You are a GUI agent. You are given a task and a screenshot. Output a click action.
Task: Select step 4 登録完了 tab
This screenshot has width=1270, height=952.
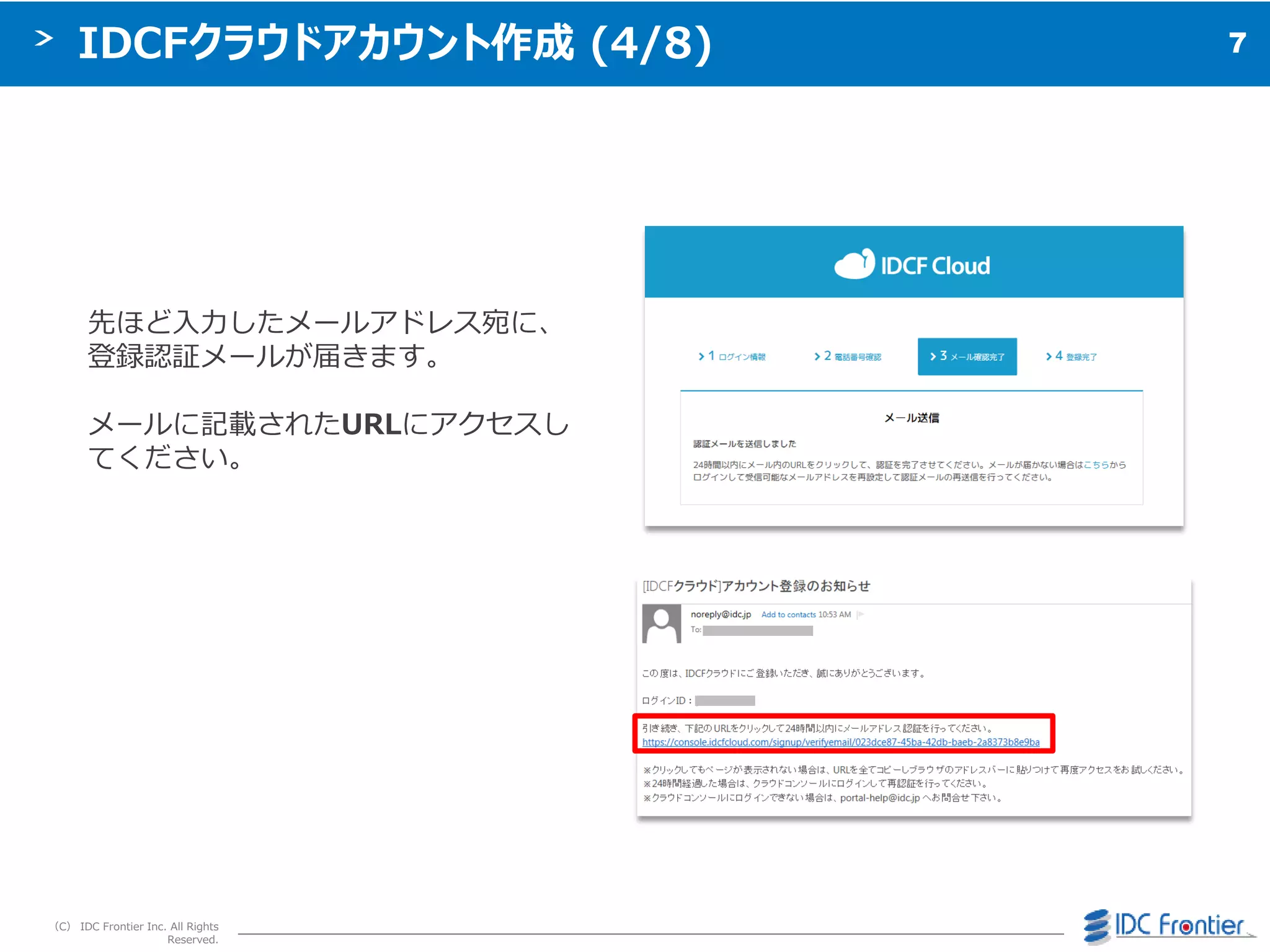click(1071, 356)
